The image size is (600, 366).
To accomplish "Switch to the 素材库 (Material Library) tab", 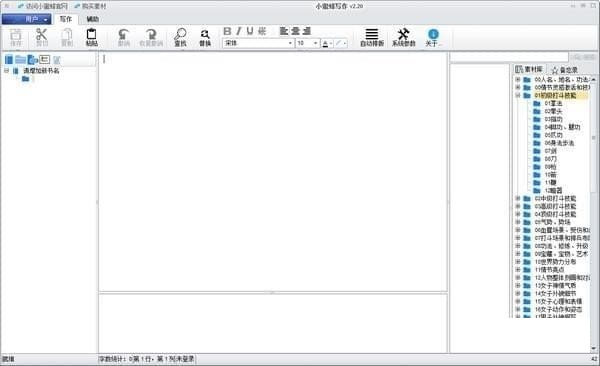I will click(x=529, y=69).
